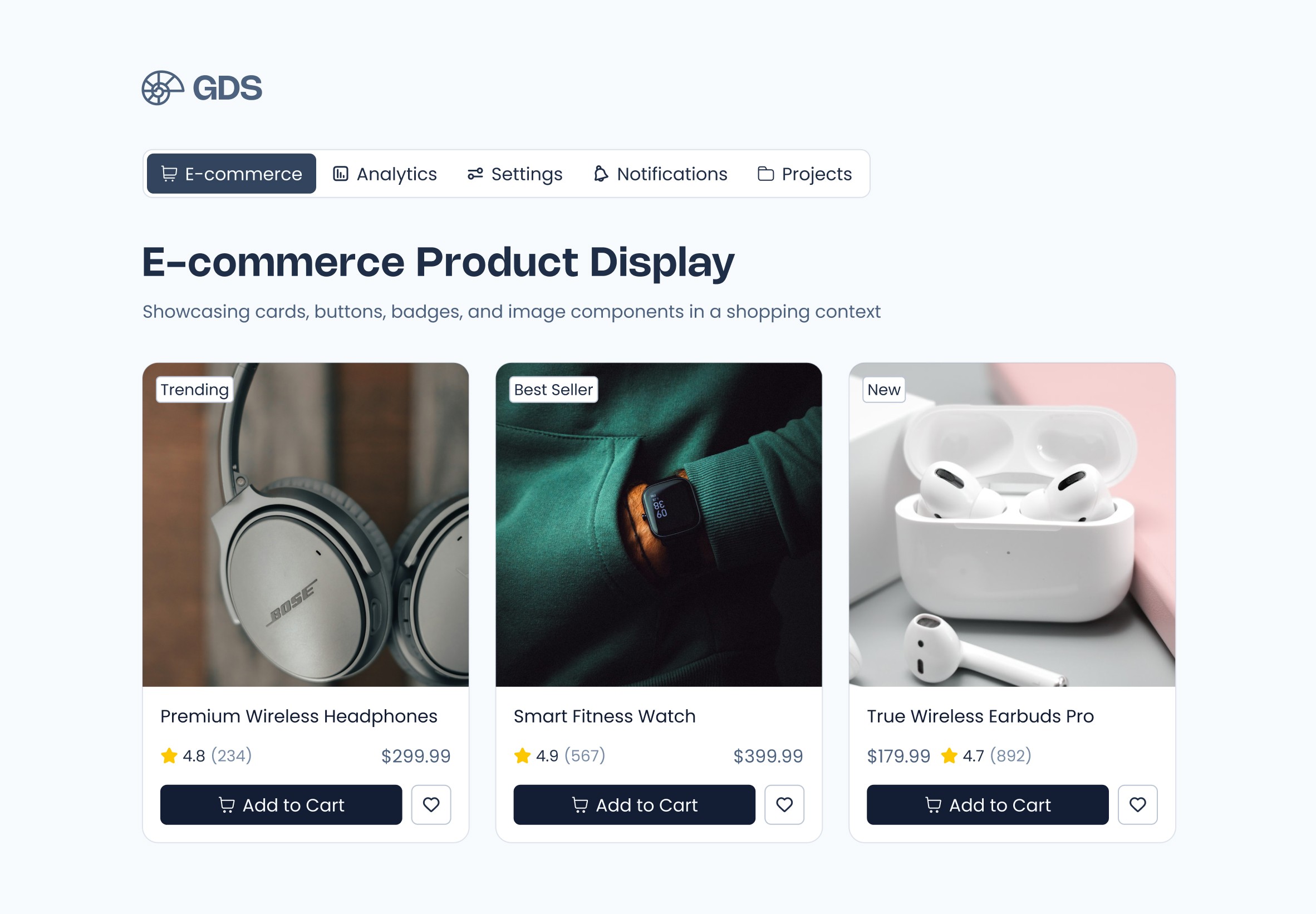Screen dimensions: 1316x914
Task: Click the star icon beside 4.9 rating
Action: 522,756
